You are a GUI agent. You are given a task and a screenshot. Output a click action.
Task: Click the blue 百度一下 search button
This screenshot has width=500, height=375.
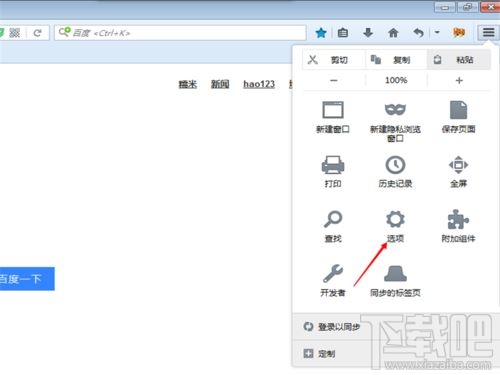tap(27, 279)
